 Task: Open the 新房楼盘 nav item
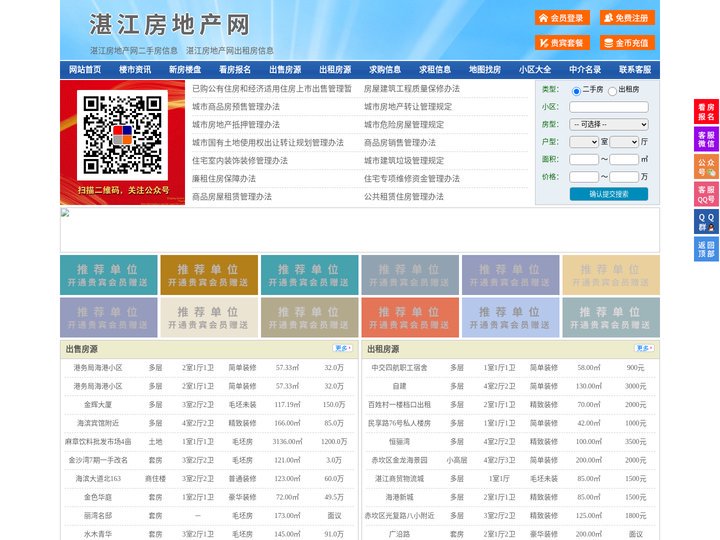[185, 70]
